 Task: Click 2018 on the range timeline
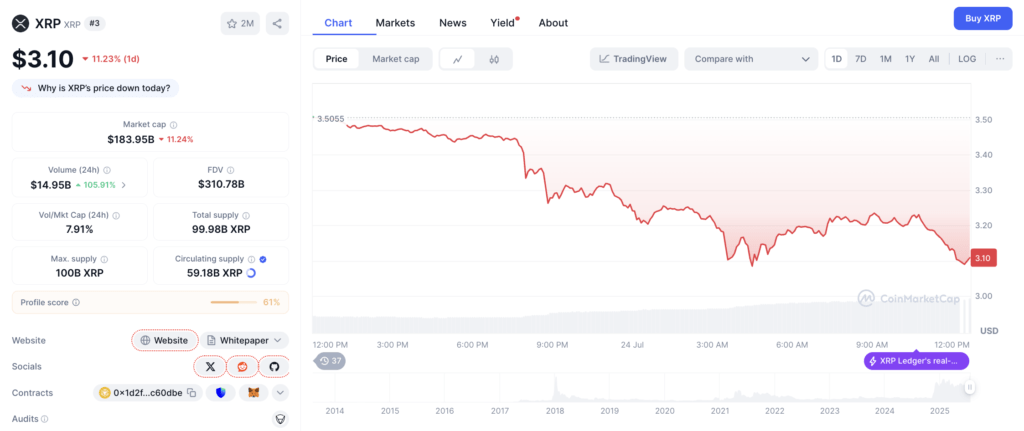pos(554,411)
